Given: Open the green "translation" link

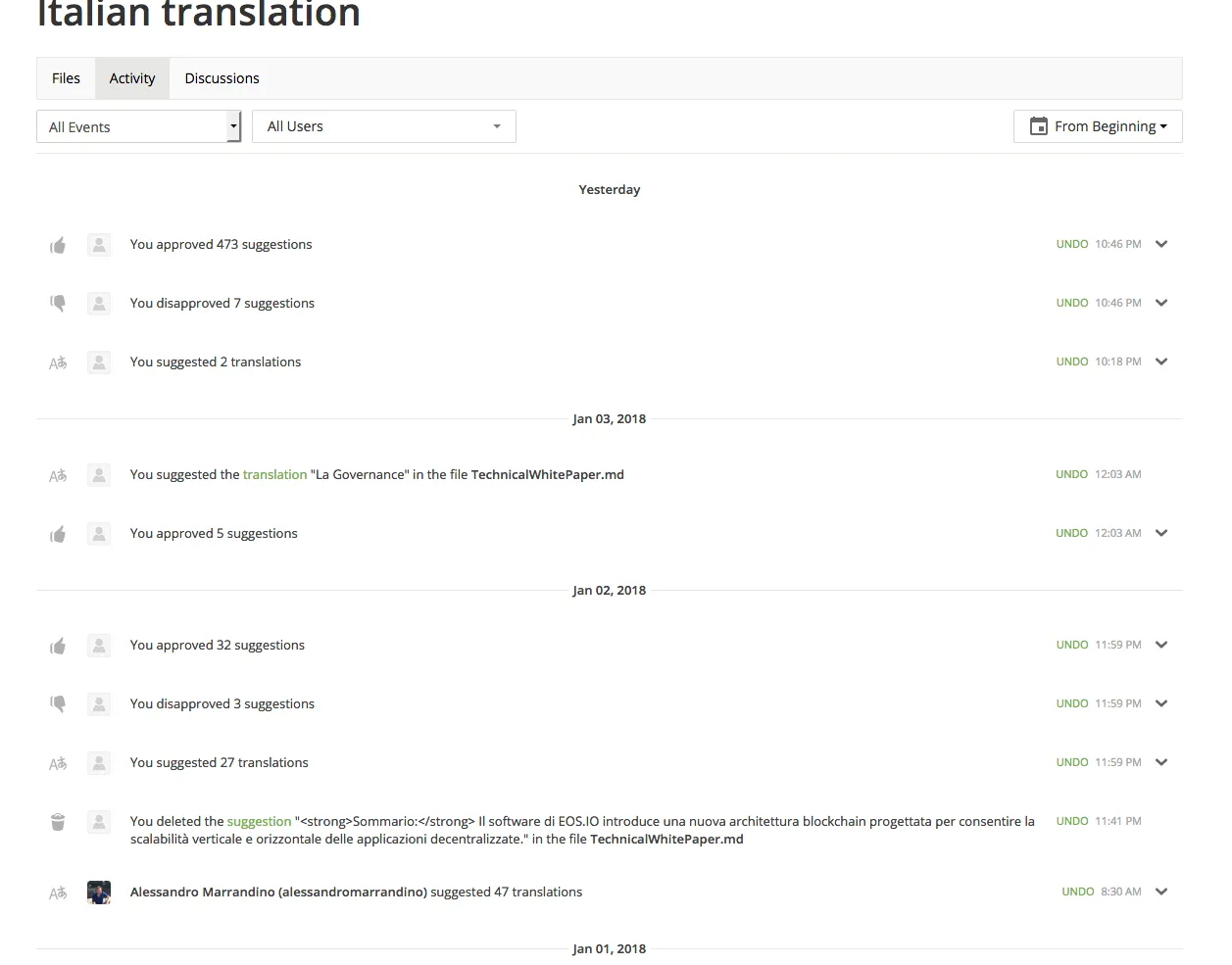Looking at the screenshot, I should point(274,475).
